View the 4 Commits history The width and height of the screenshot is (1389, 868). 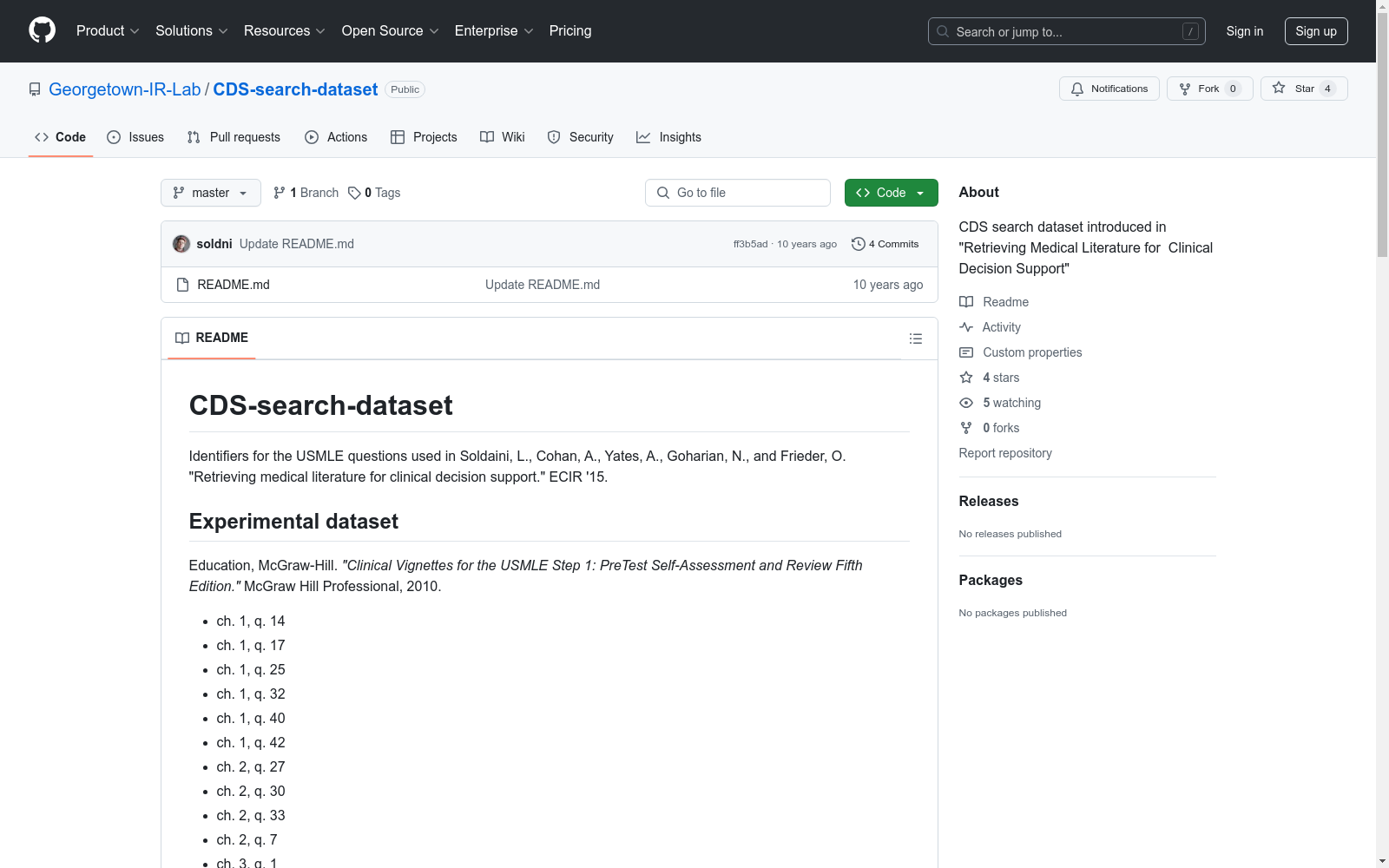(x=885, y=244)
